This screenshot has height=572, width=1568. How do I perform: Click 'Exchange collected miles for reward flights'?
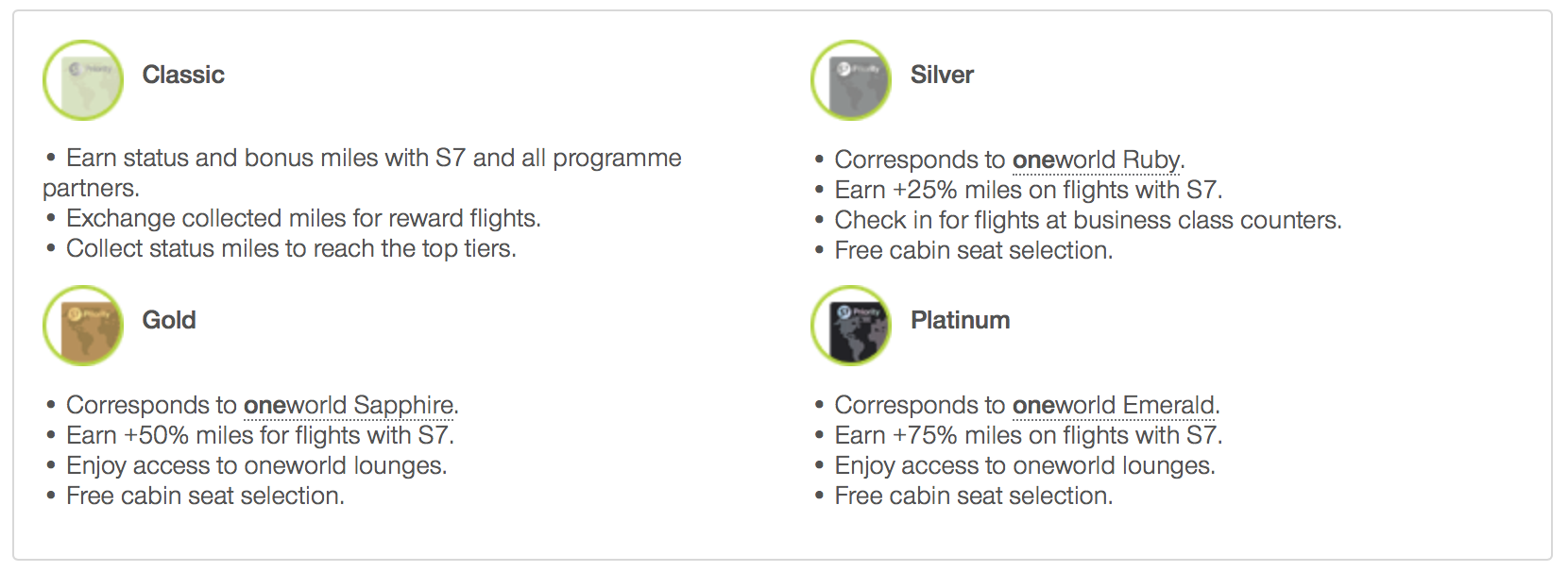pos(303,218)
